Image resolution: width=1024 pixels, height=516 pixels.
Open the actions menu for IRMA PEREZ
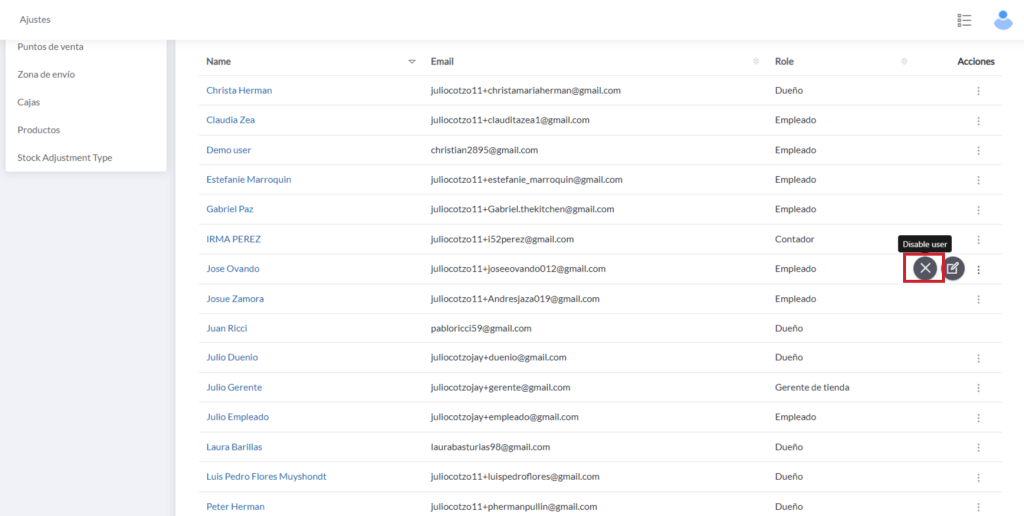click(x=978, y=240)
